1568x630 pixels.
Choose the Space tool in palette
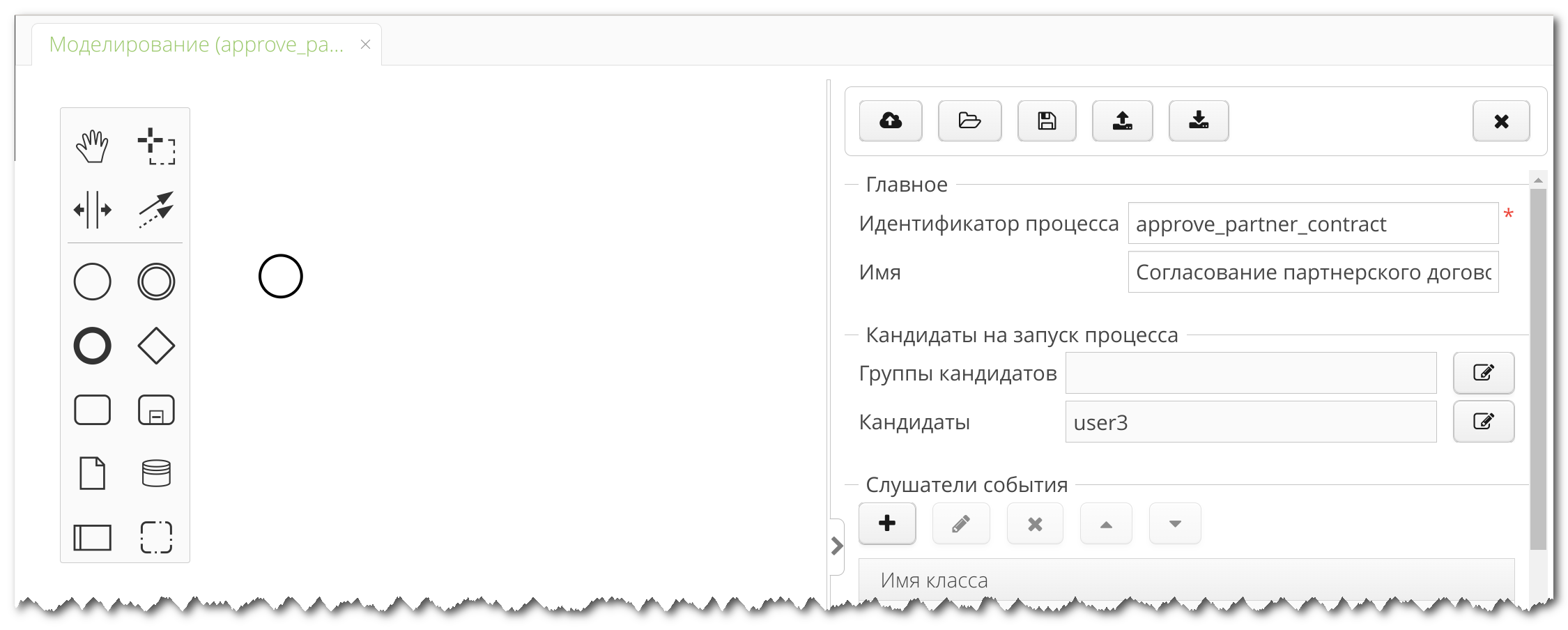click(92, 210)
